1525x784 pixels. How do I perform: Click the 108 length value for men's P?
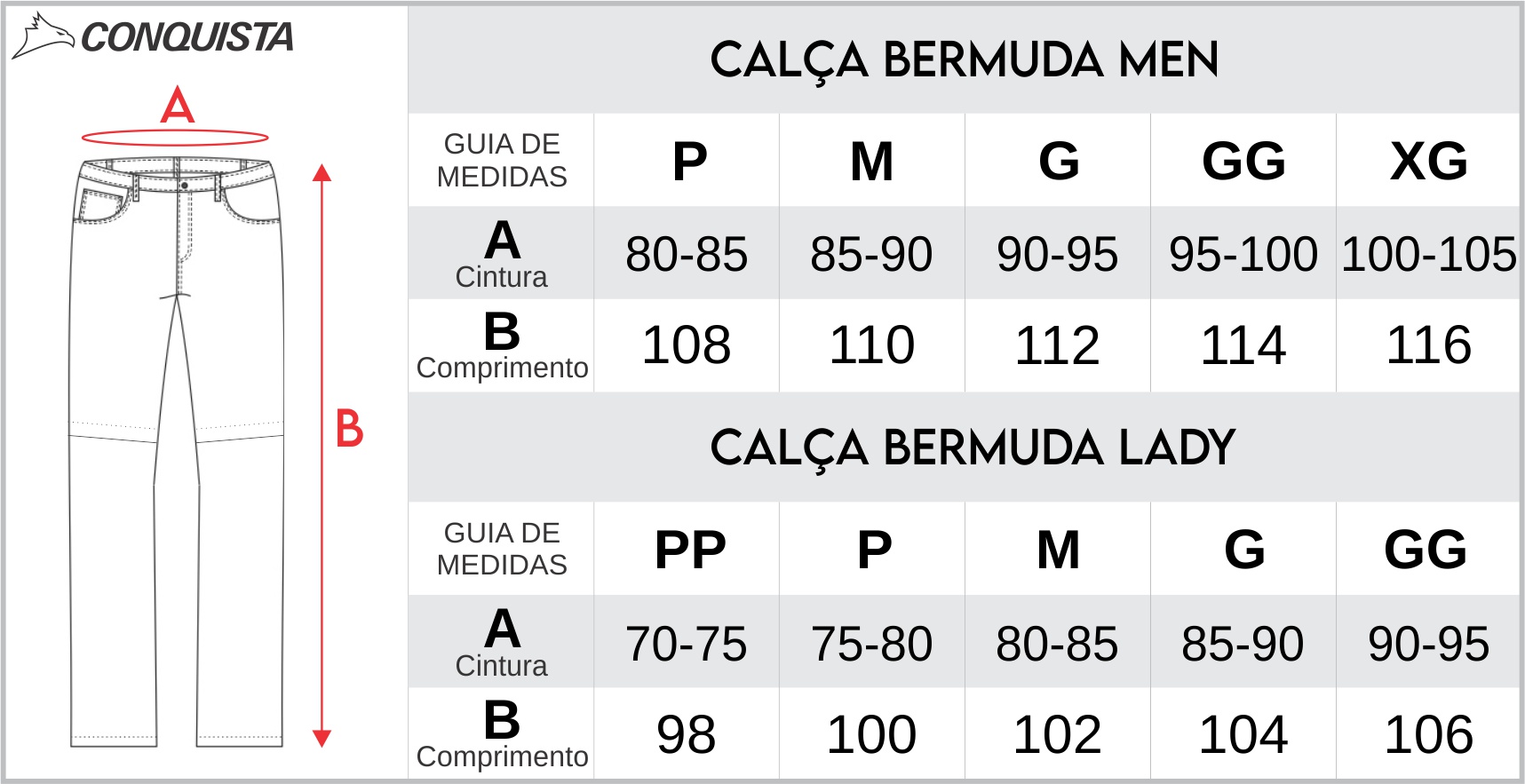coord(686,345)
